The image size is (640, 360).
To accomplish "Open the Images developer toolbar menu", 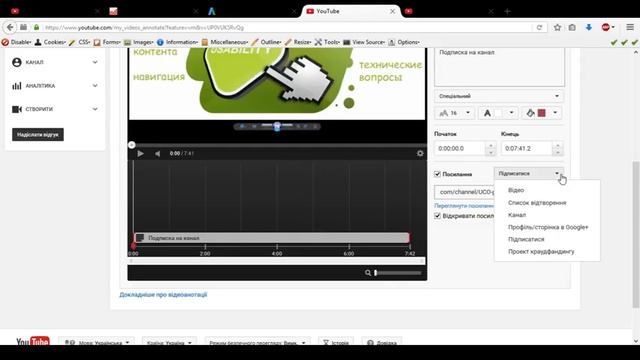I will coord(139,42).
